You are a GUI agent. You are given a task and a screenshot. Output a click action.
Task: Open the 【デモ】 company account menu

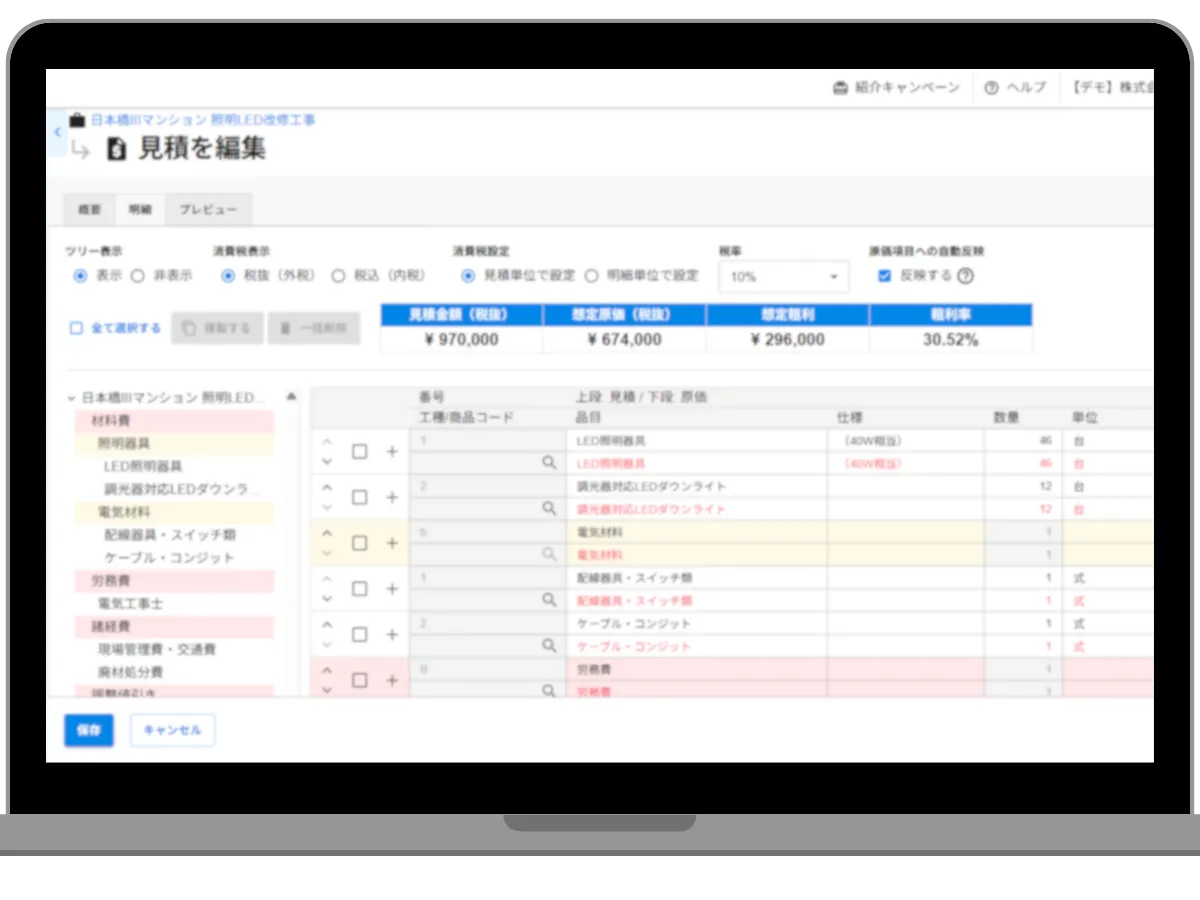tap(1112, 88)
